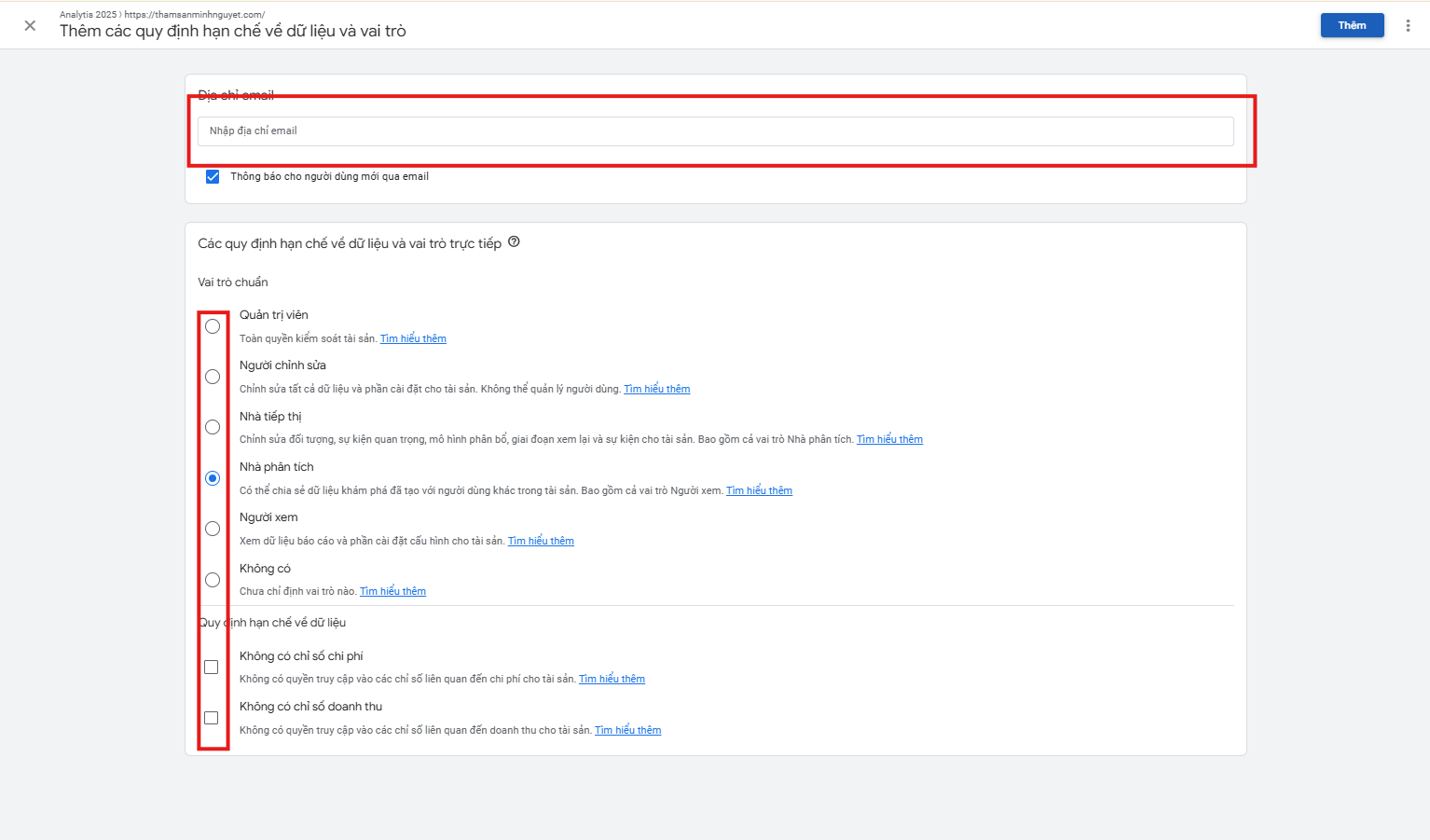Open Tìm hiểu thêm for Nhà phân tích
The image size is (1430, 840).
coord(759,490)
